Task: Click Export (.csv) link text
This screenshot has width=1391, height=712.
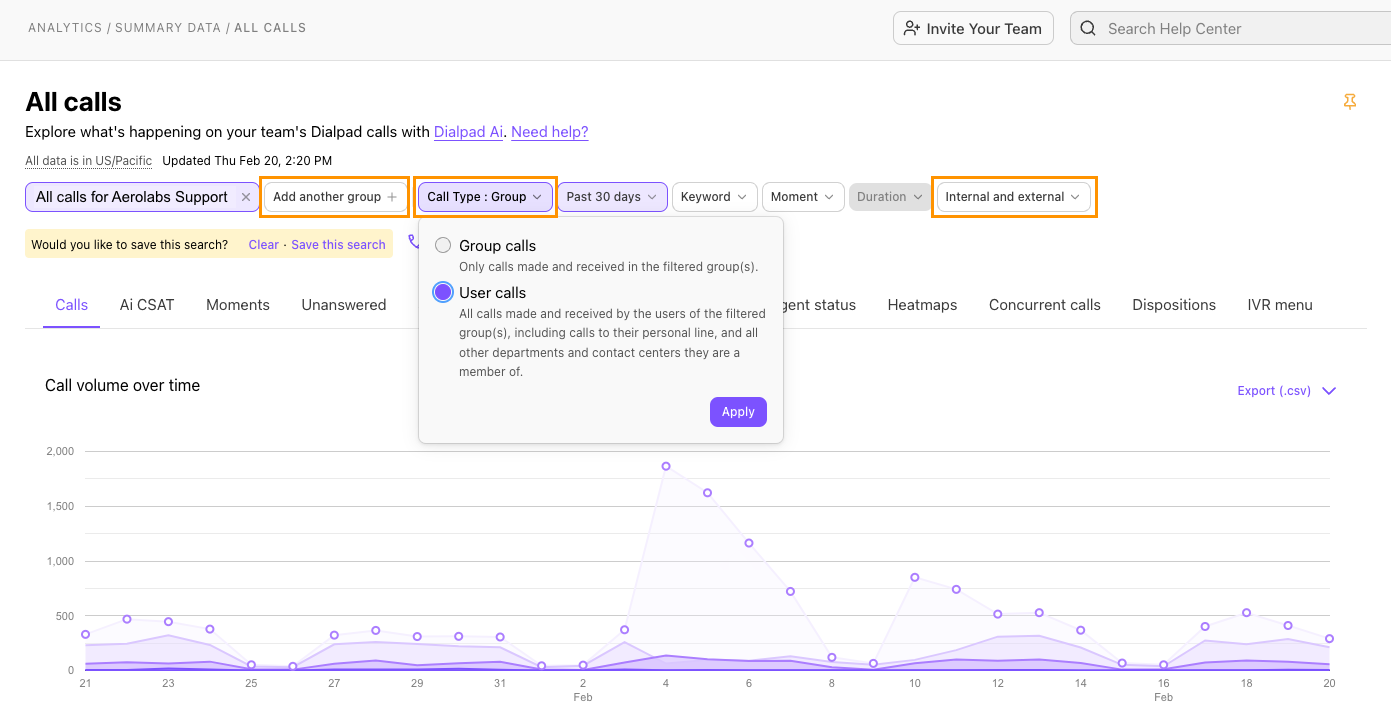Action: point(1274,391)
